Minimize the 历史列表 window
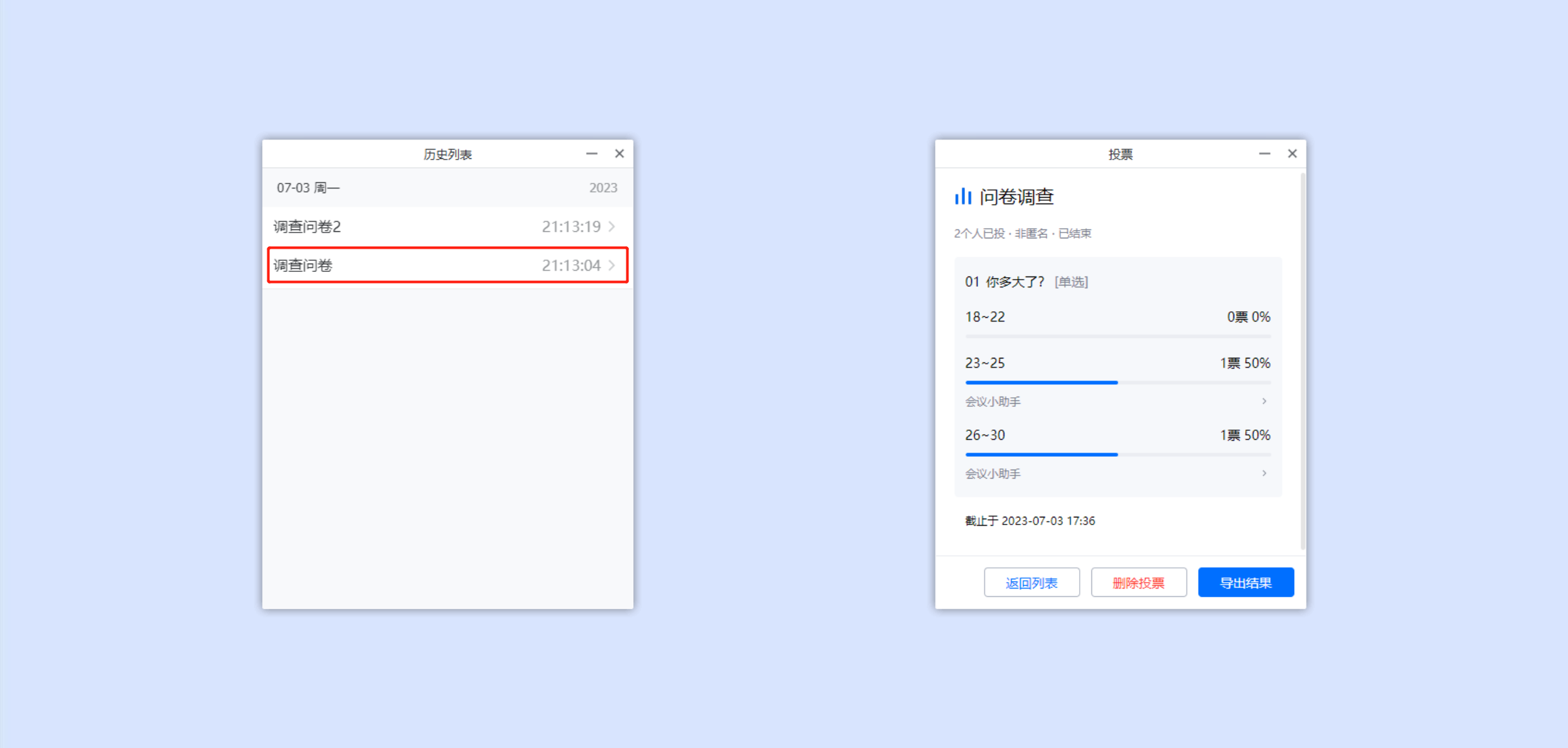This screenshot has height=748, width=1568. (x=592, y=154)
